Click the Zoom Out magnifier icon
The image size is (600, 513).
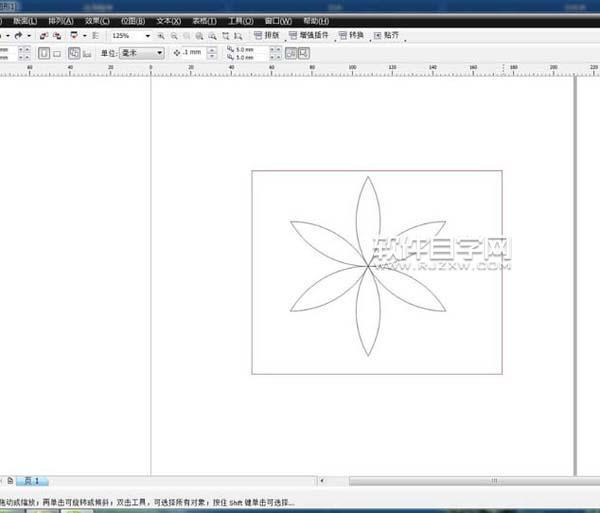coord(175,35)
